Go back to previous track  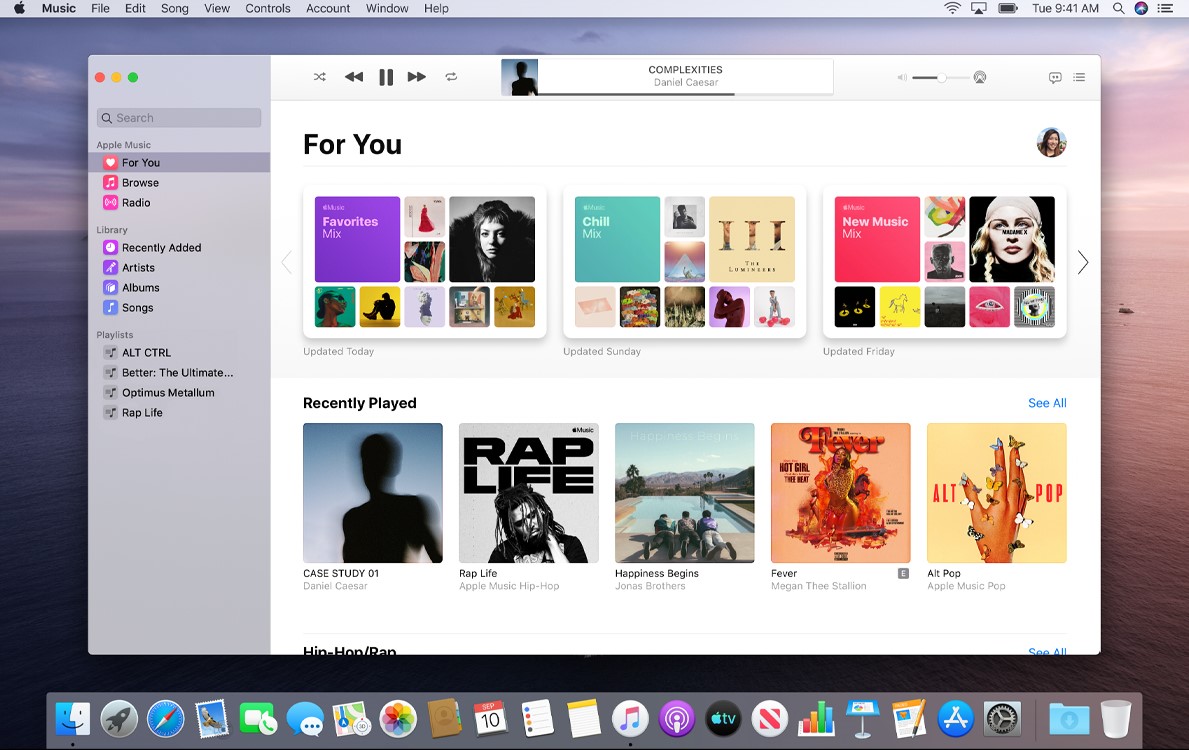click(x=353, y=77)
